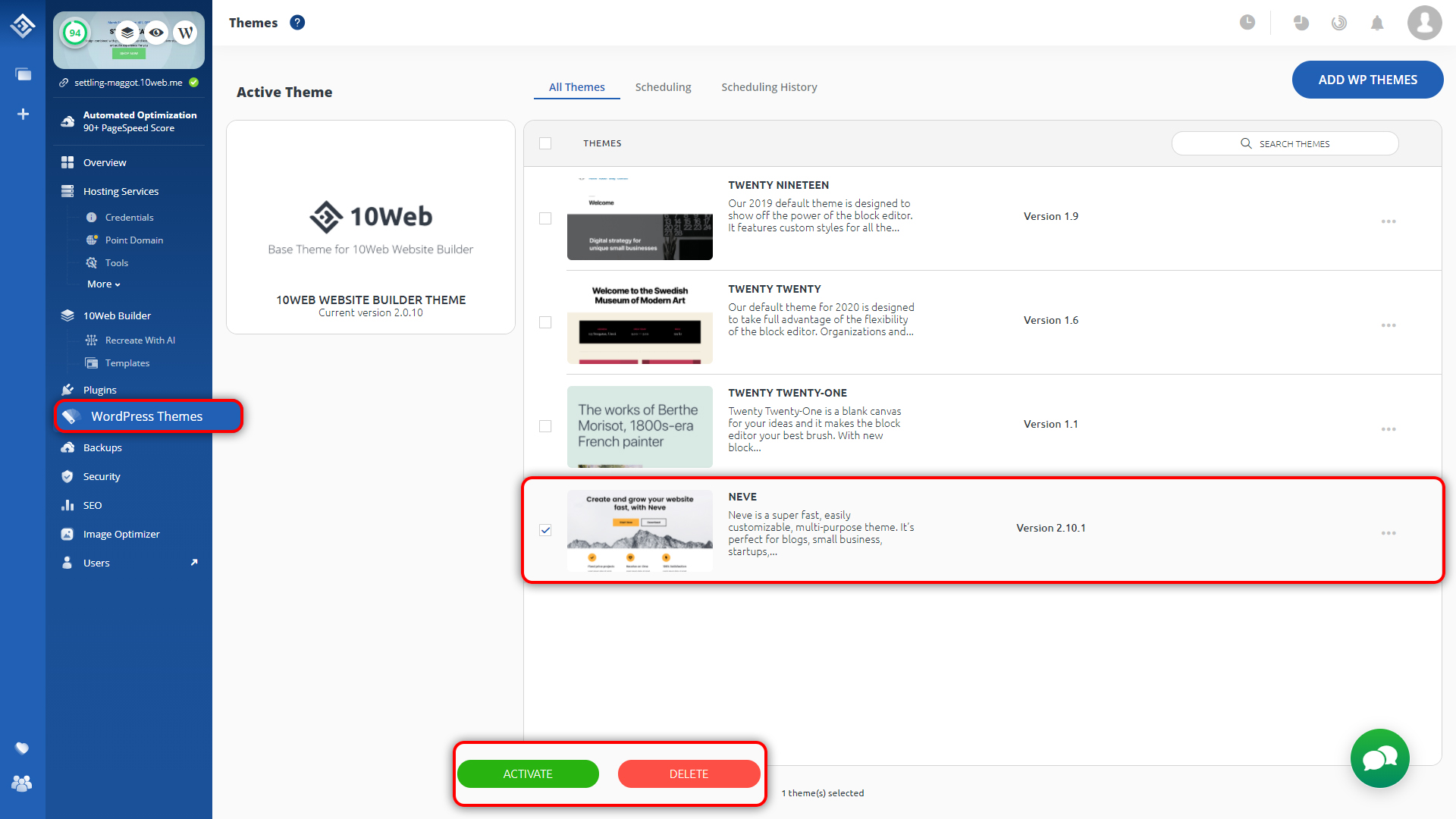Open notifications bell icon

[x=1377, y=23]
